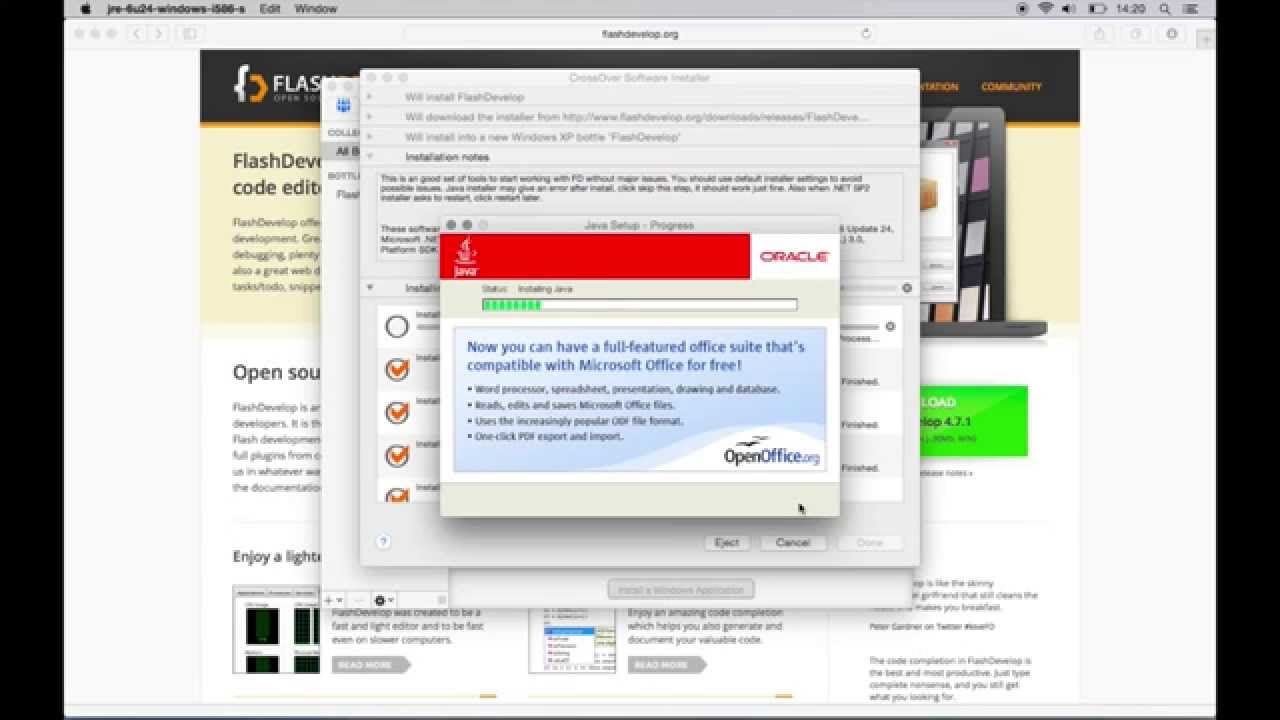Image resolution: width=1280 pixels, height=720 pixels.
Task: Cancel overall installation with the x icon
Action: (x=907, y=288)
